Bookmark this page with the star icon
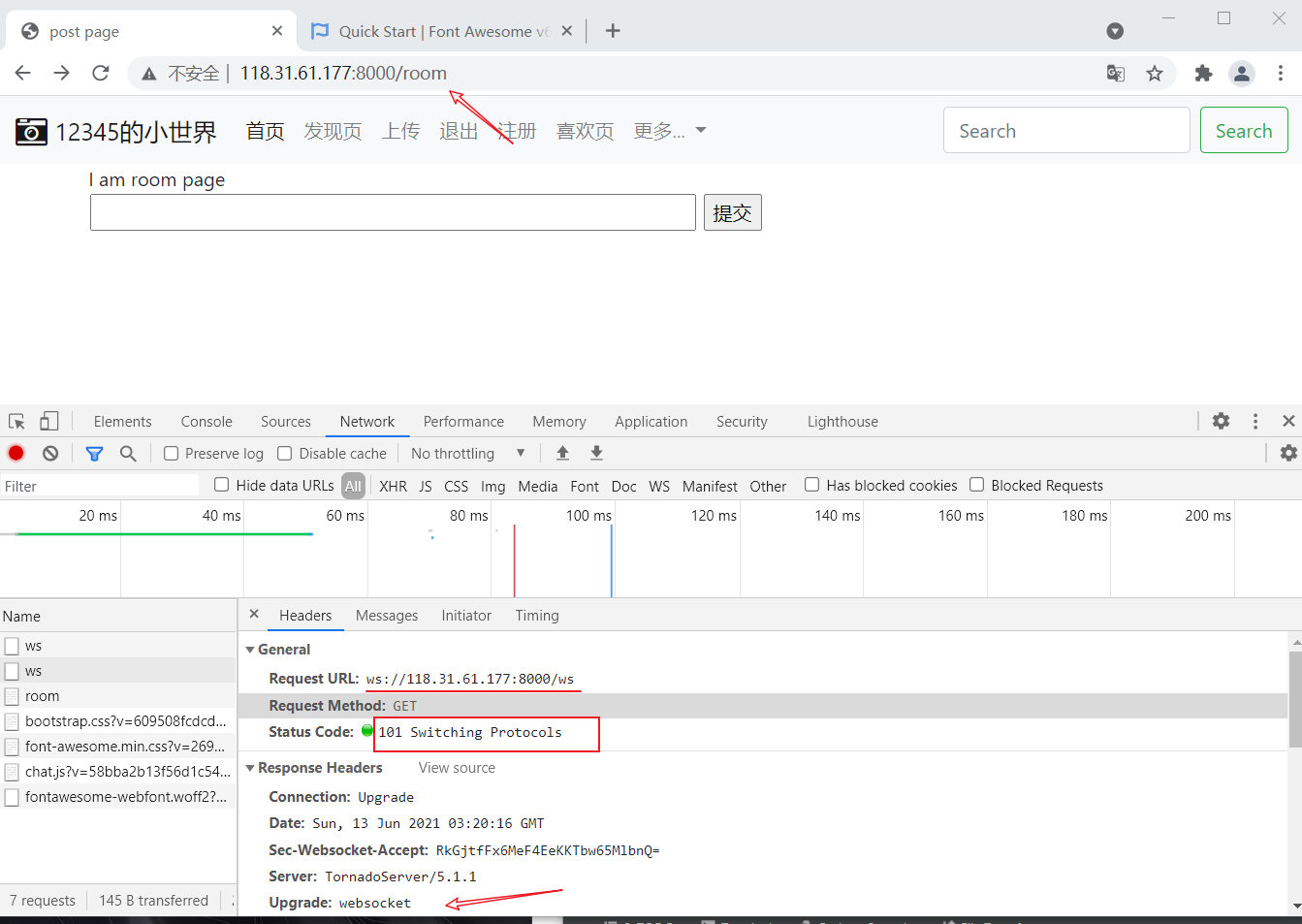1302x924 pixels. (x=1155, y=73)
